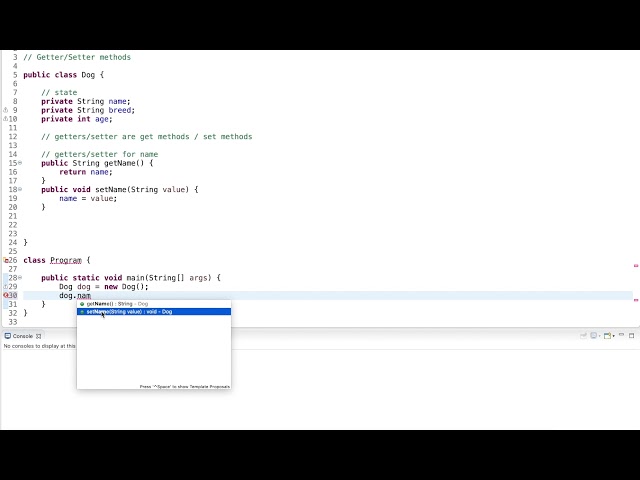The height and width of the screenshot is (480, 640).
Task: Click the Open Console icon
Action: (607, 336)
